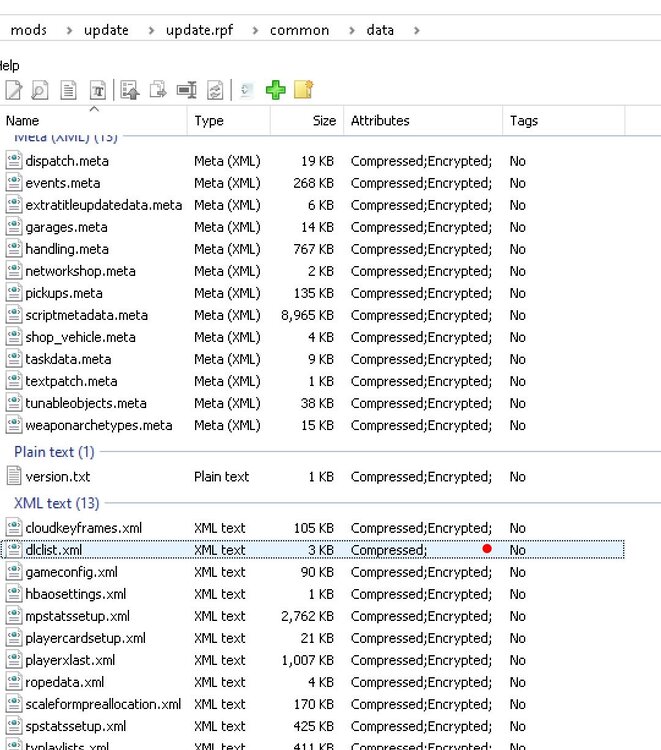This screenshot has width=661, height=750.
Task: Click the Copy file toolbar icon
Action: click(x=158, y=90)
